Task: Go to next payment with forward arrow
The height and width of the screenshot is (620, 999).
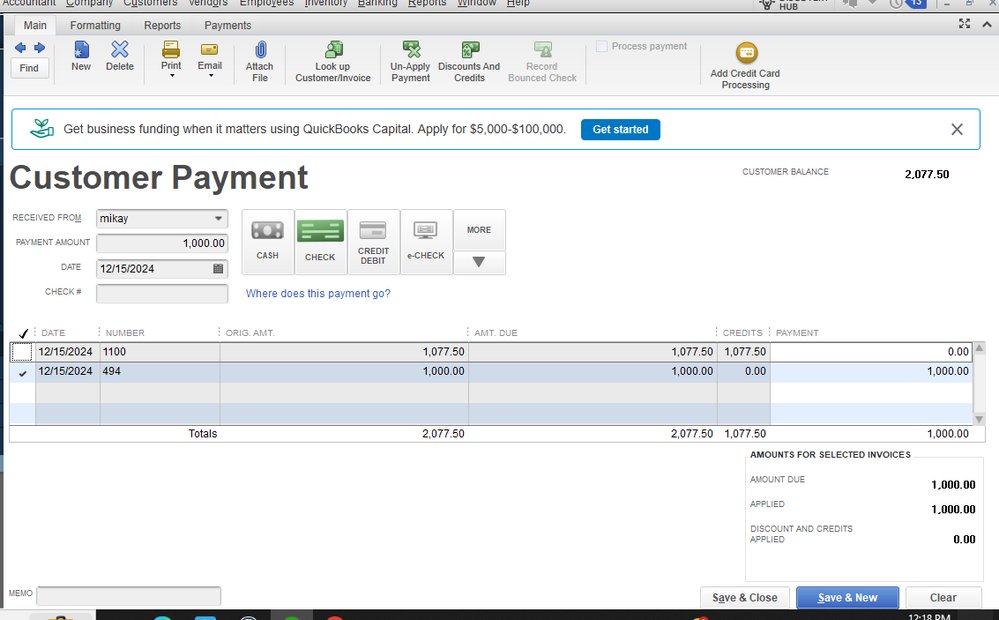Action: pos(40,48)
